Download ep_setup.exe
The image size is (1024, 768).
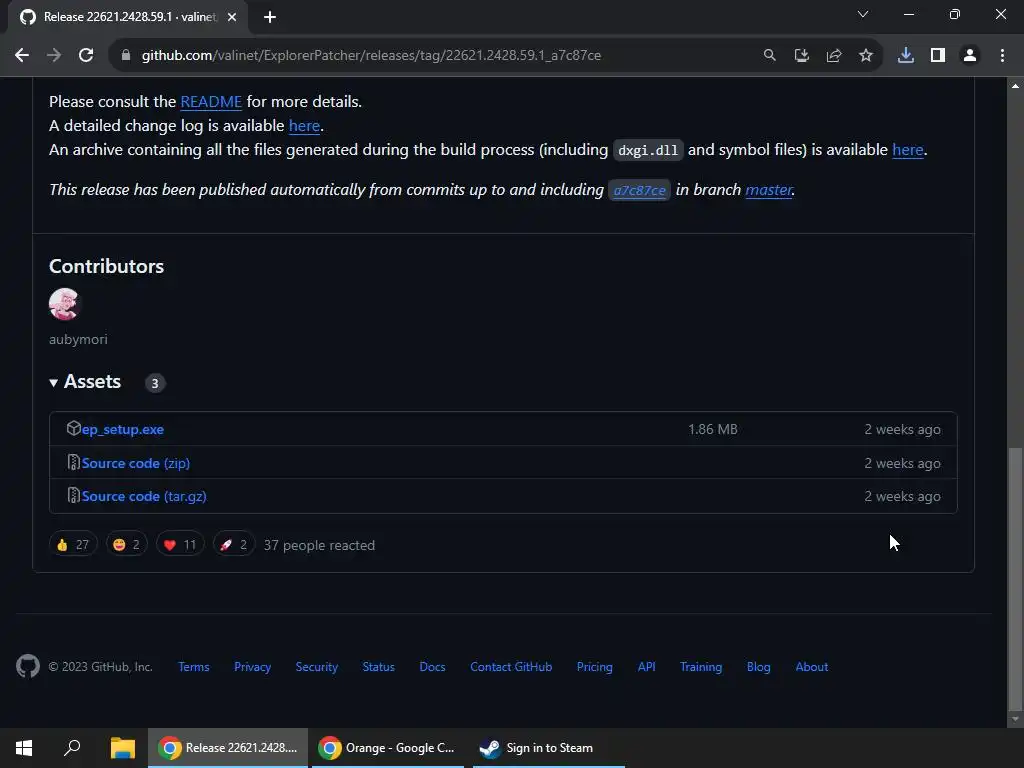click(123, 429)
